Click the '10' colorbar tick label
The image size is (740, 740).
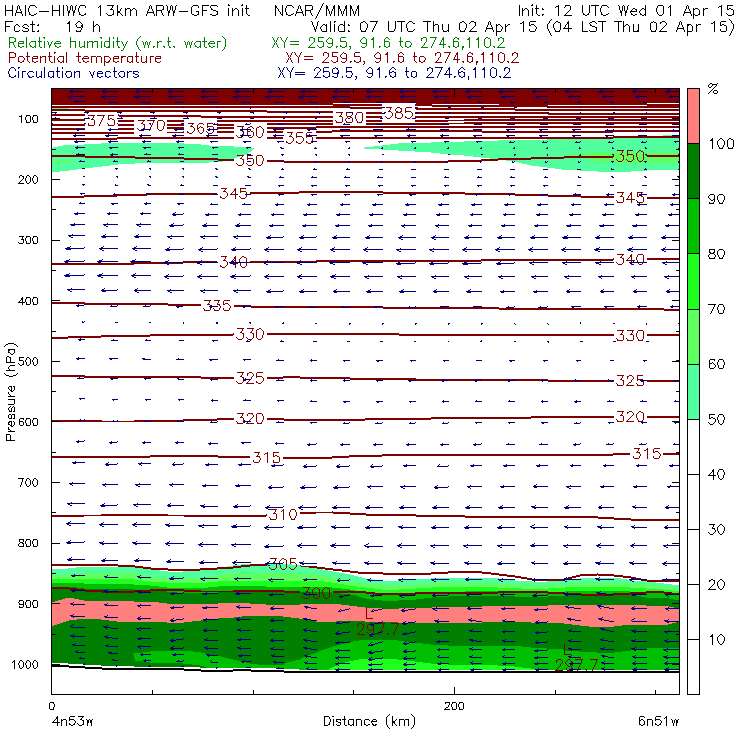pyautogui.click(x=716, y=640)
